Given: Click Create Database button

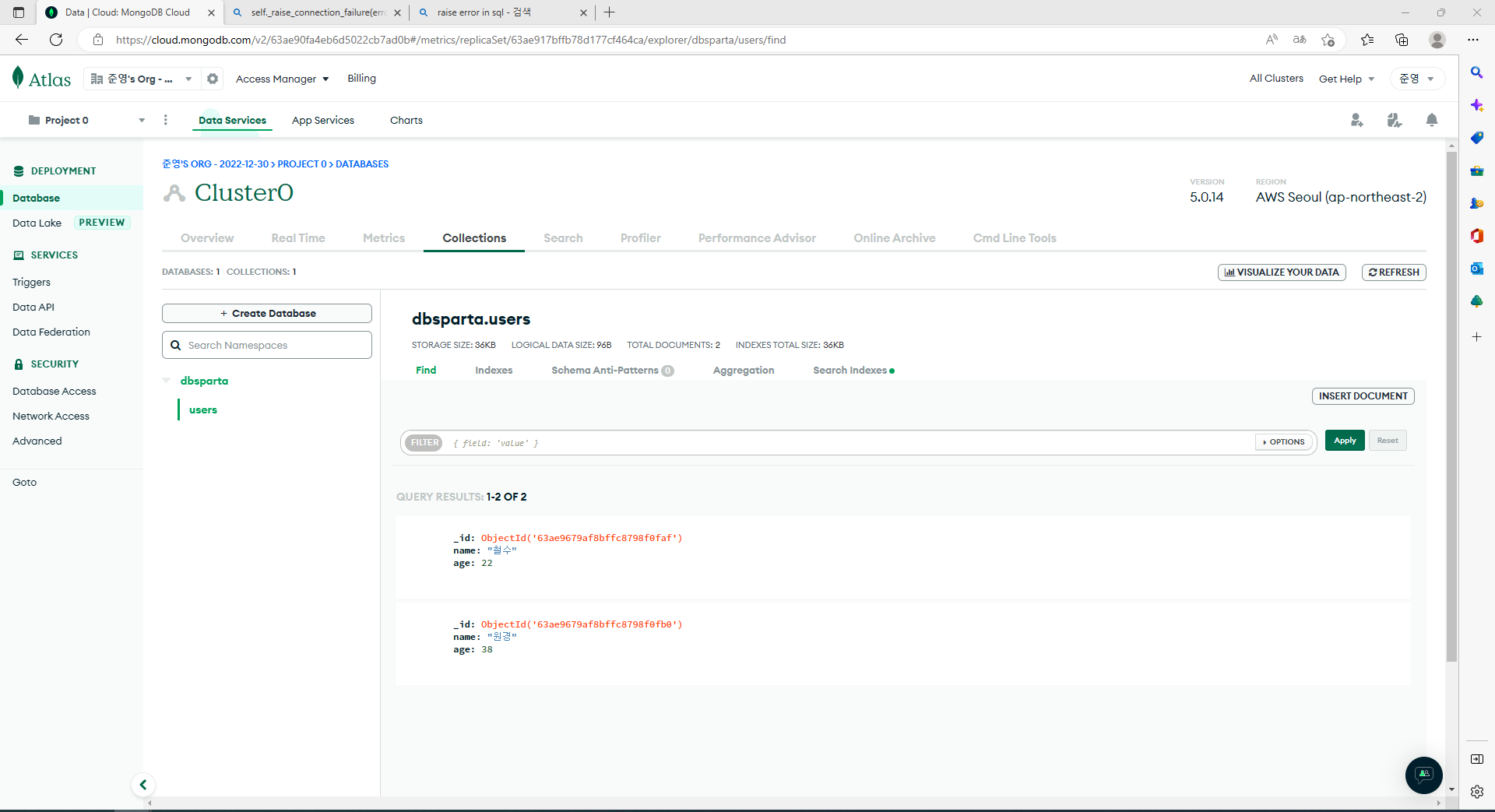Looking at the screenshot, I should pyautogui.click(x=267, y=313).
